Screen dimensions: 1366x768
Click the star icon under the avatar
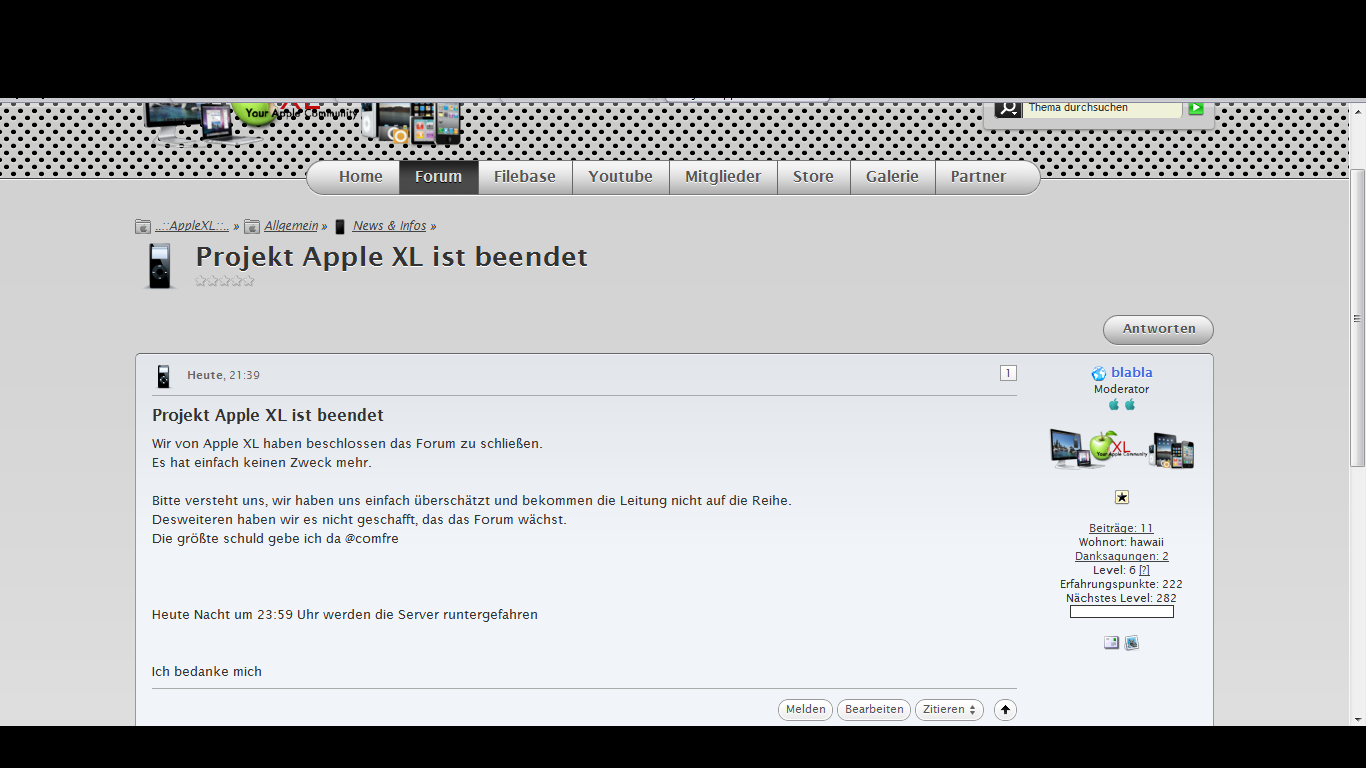pos(1122,497)
